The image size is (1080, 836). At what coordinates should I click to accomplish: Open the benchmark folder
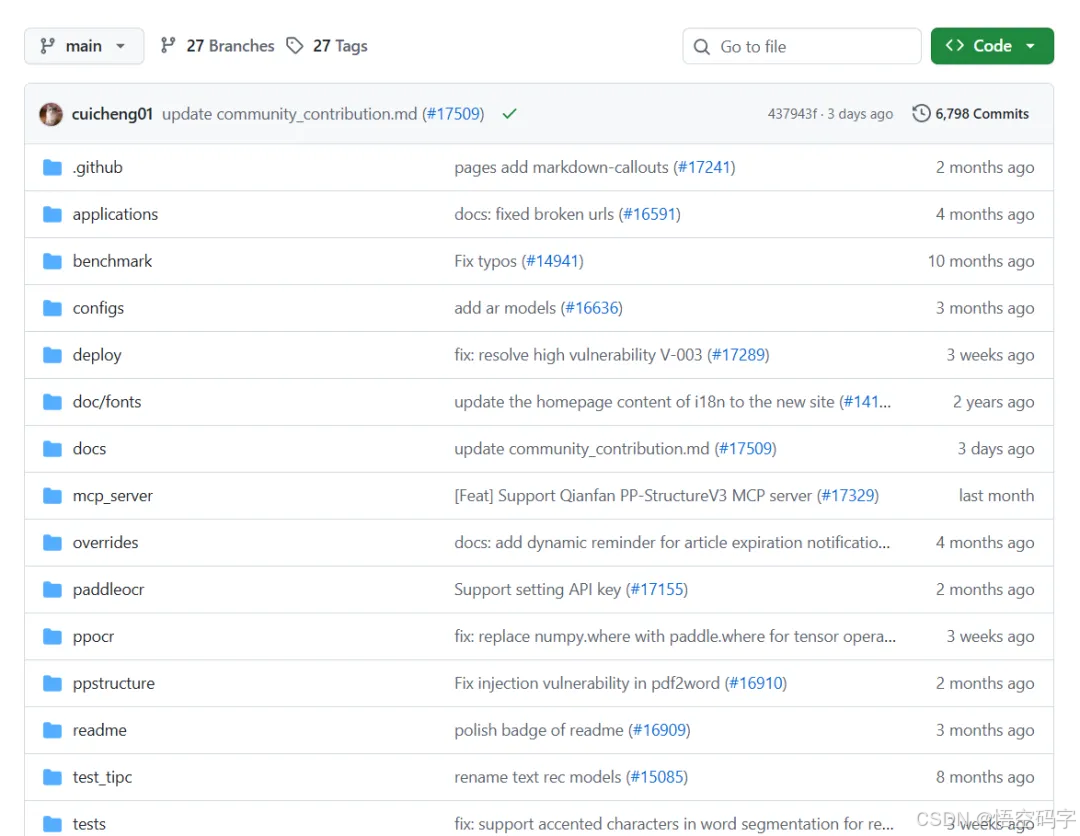pyautogui.click(x=112, y=261)
